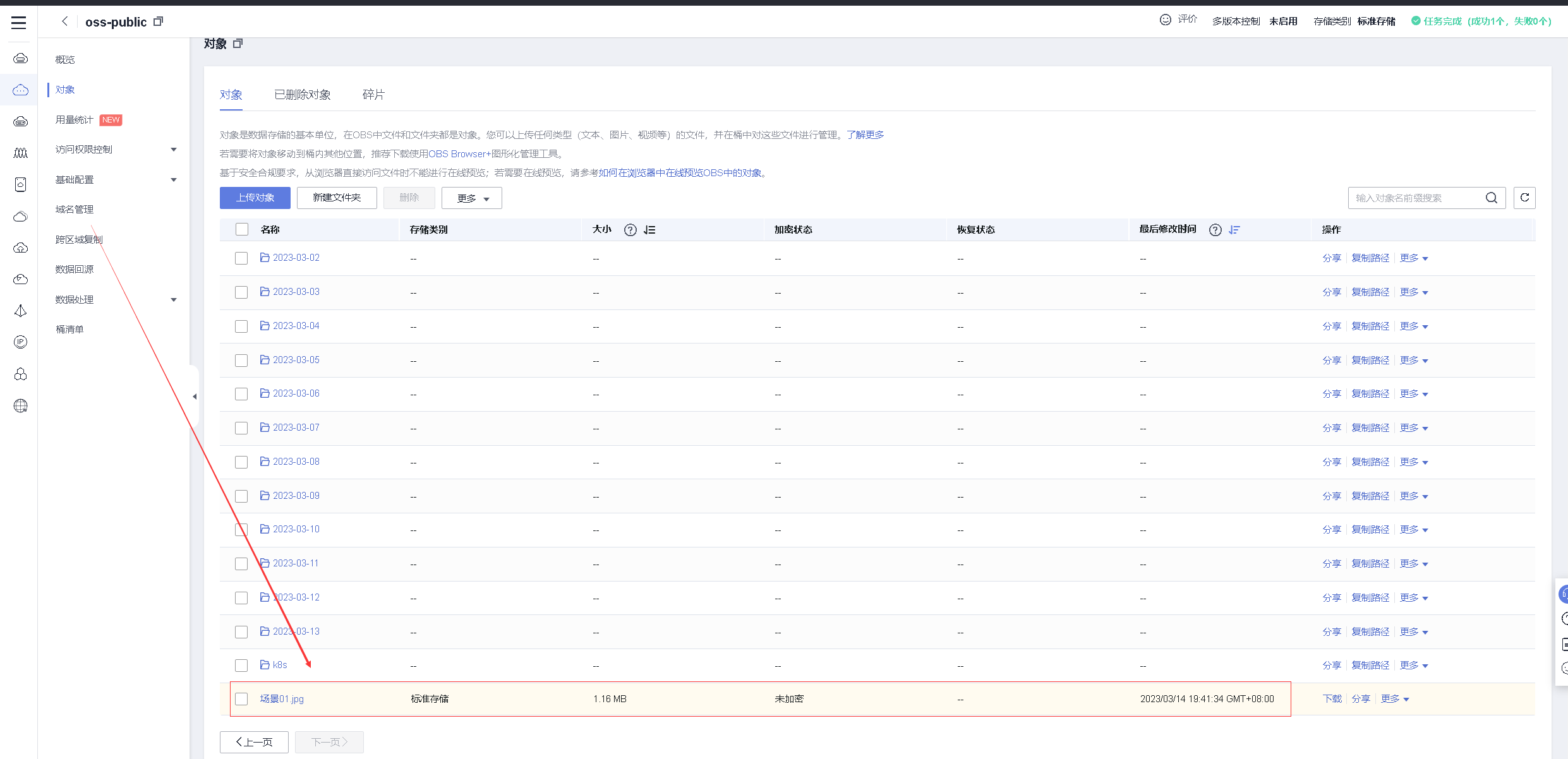Click the copy icon next to oss-public
The image size is (1568, 759).
point(159,21)
